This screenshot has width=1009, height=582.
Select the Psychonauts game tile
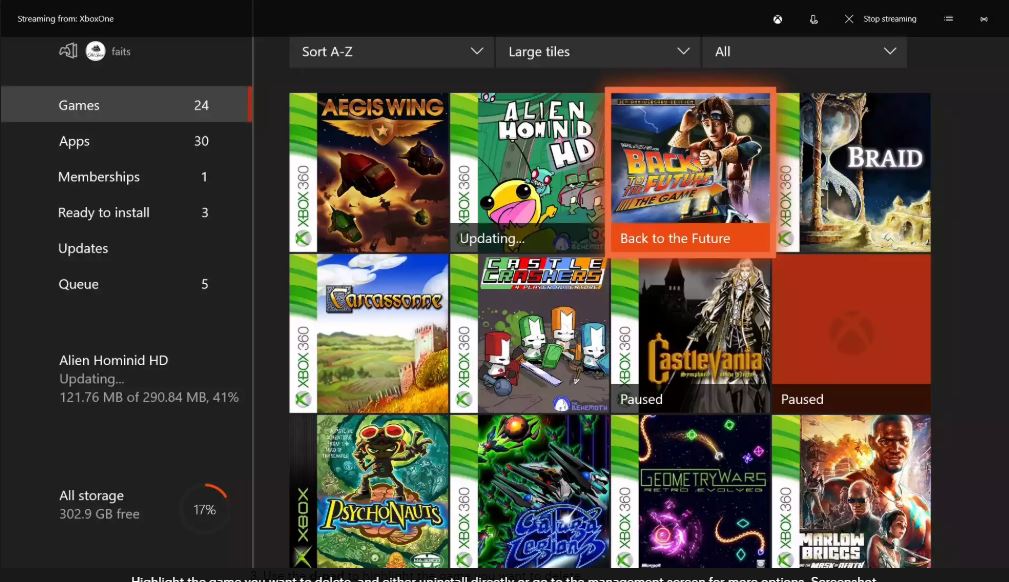(369, 491)
